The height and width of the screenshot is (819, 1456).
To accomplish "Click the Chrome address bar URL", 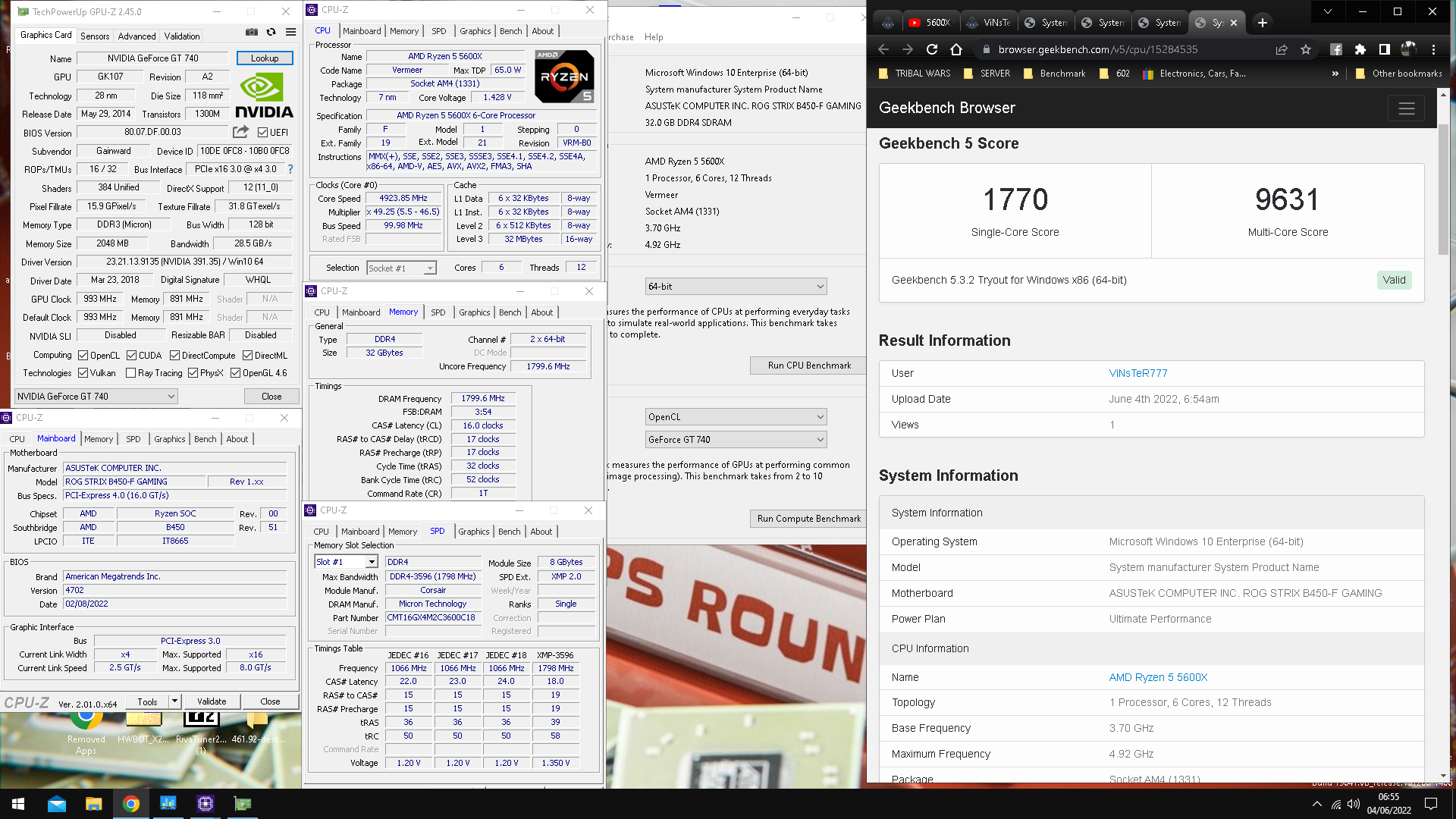I will click(1097, 49).
